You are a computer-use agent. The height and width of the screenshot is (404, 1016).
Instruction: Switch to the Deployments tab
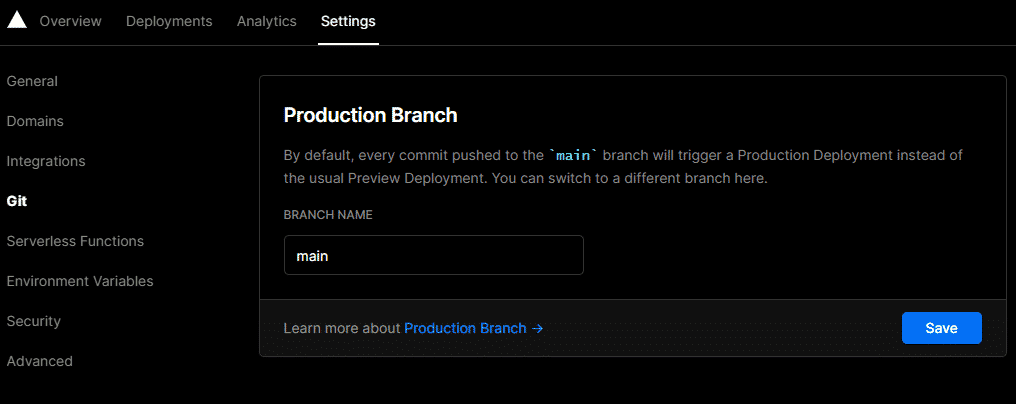(x=169, y=21)
